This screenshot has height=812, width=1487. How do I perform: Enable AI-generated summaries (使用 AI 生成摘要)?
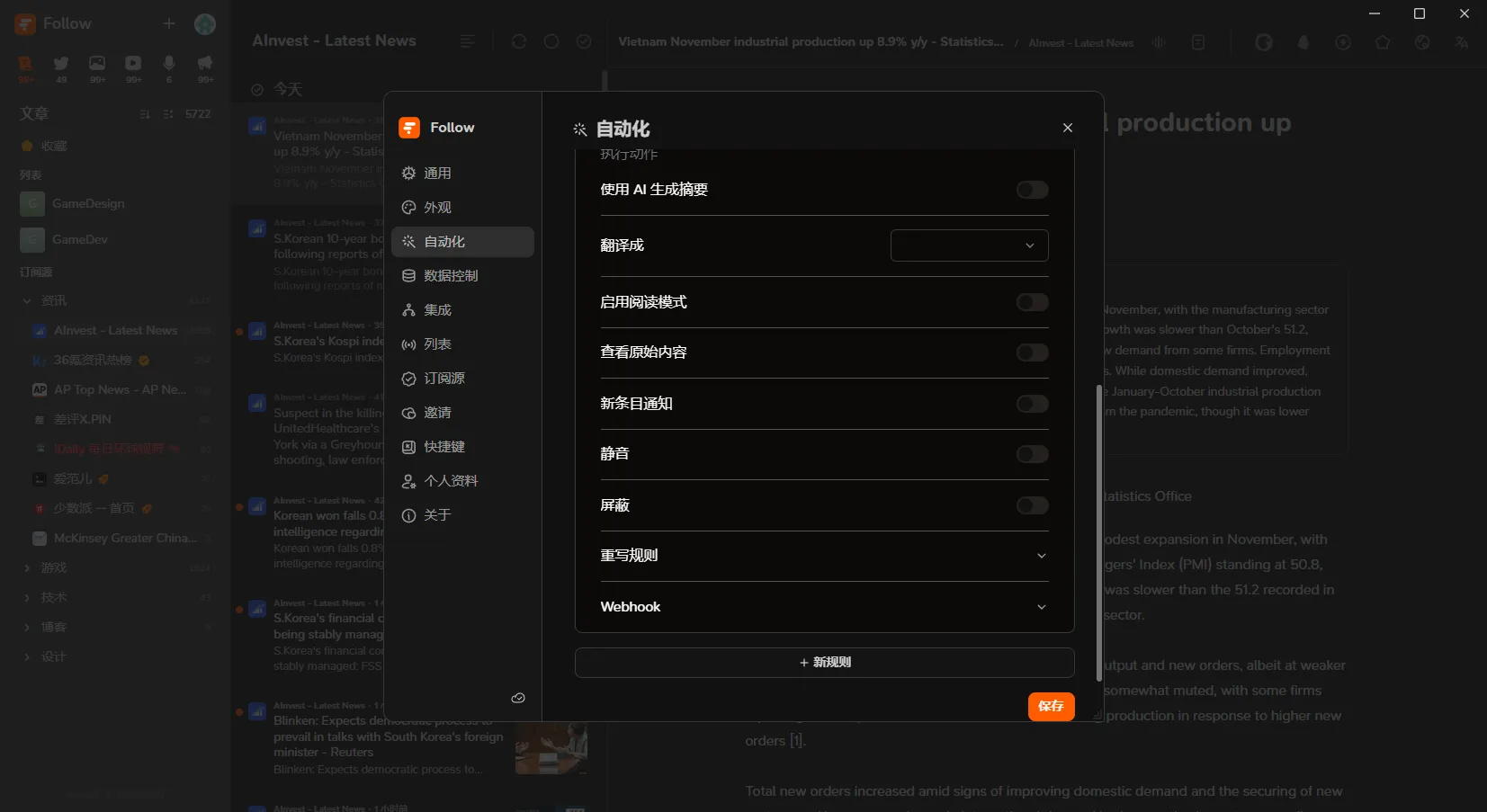[x=1031, y=190]
